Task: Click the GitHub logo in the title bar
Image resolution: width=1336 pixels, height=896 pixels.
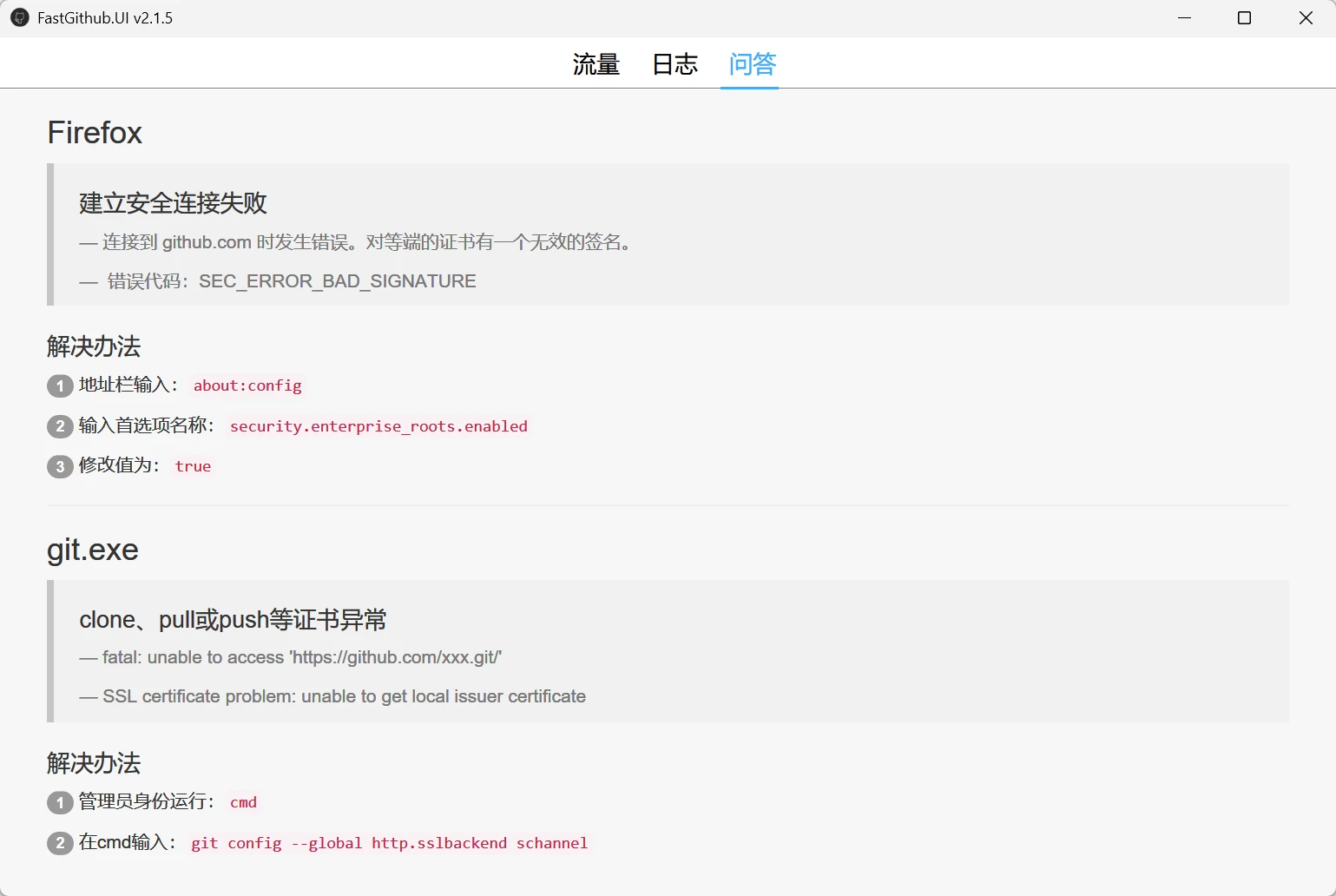Action: (x=18, y=17)
